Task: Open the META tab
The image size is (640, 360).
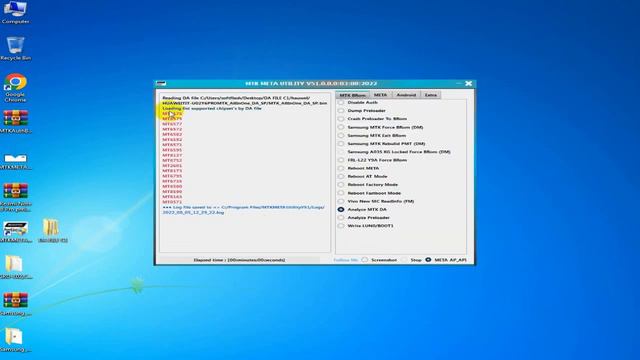Action: [380, 95]
